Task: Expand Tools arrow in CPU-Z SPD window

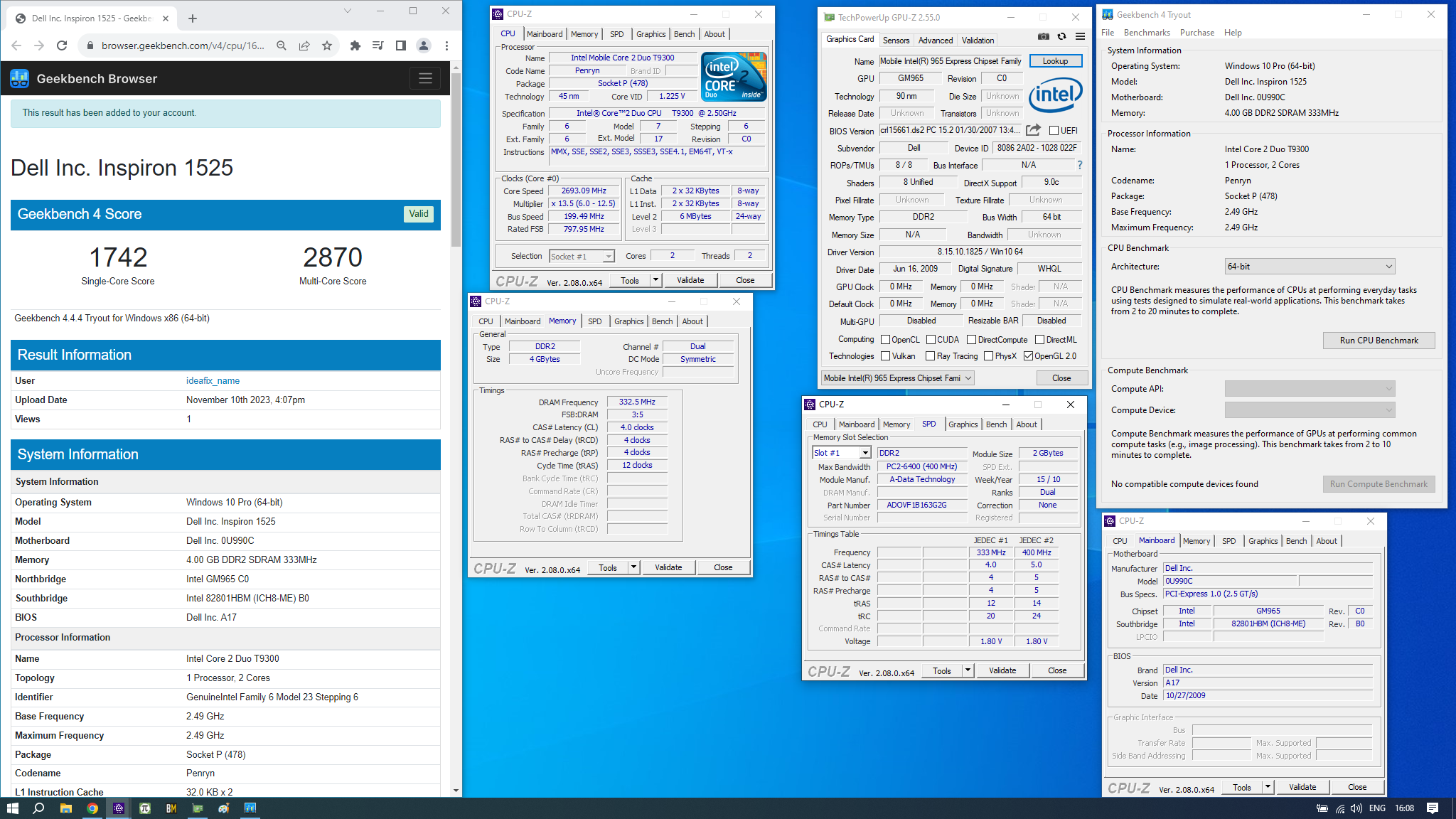Action: click(968, 670)
